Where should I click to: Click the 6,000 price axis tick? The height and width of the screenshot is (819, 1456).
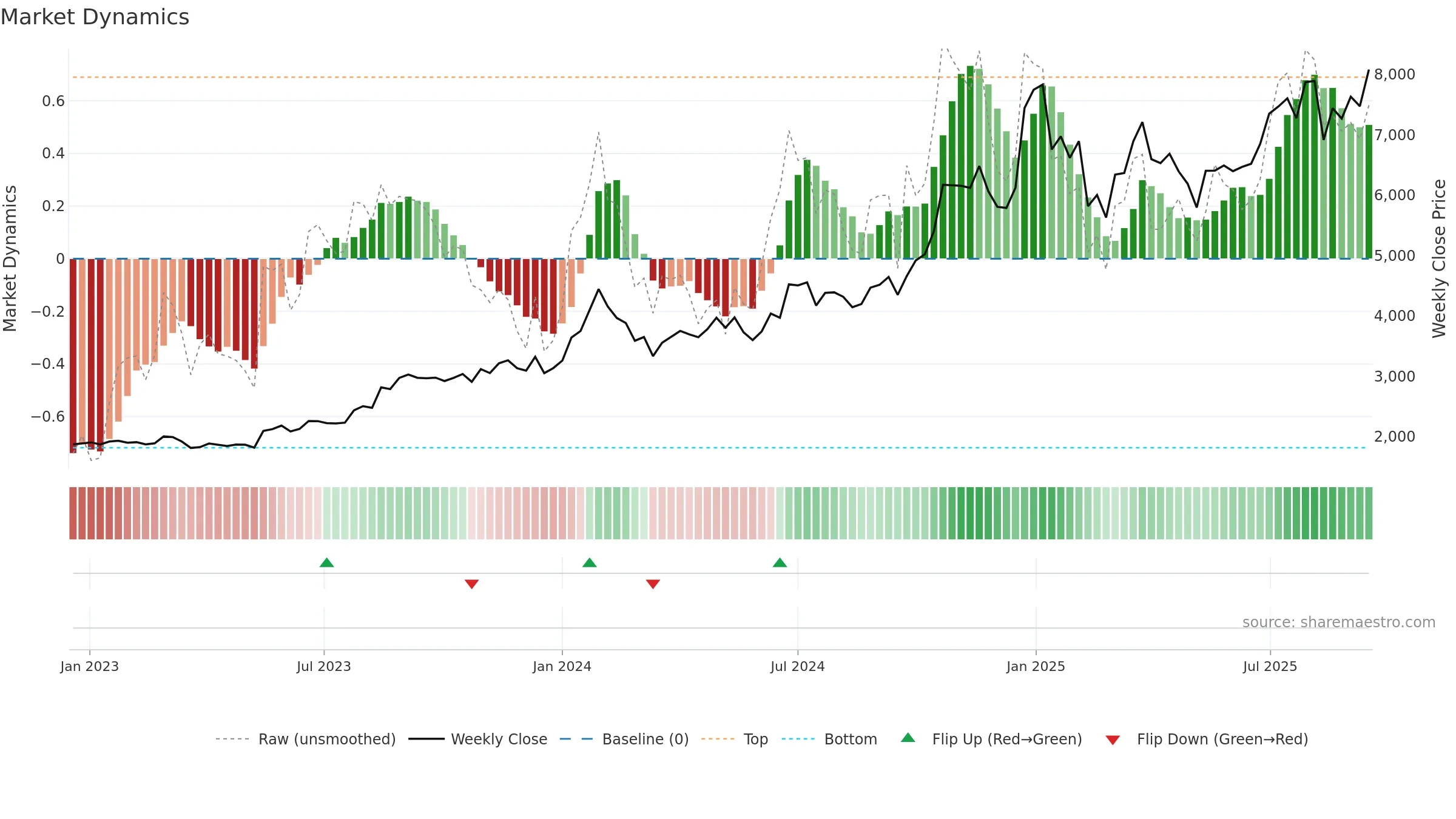[1395, 195]
